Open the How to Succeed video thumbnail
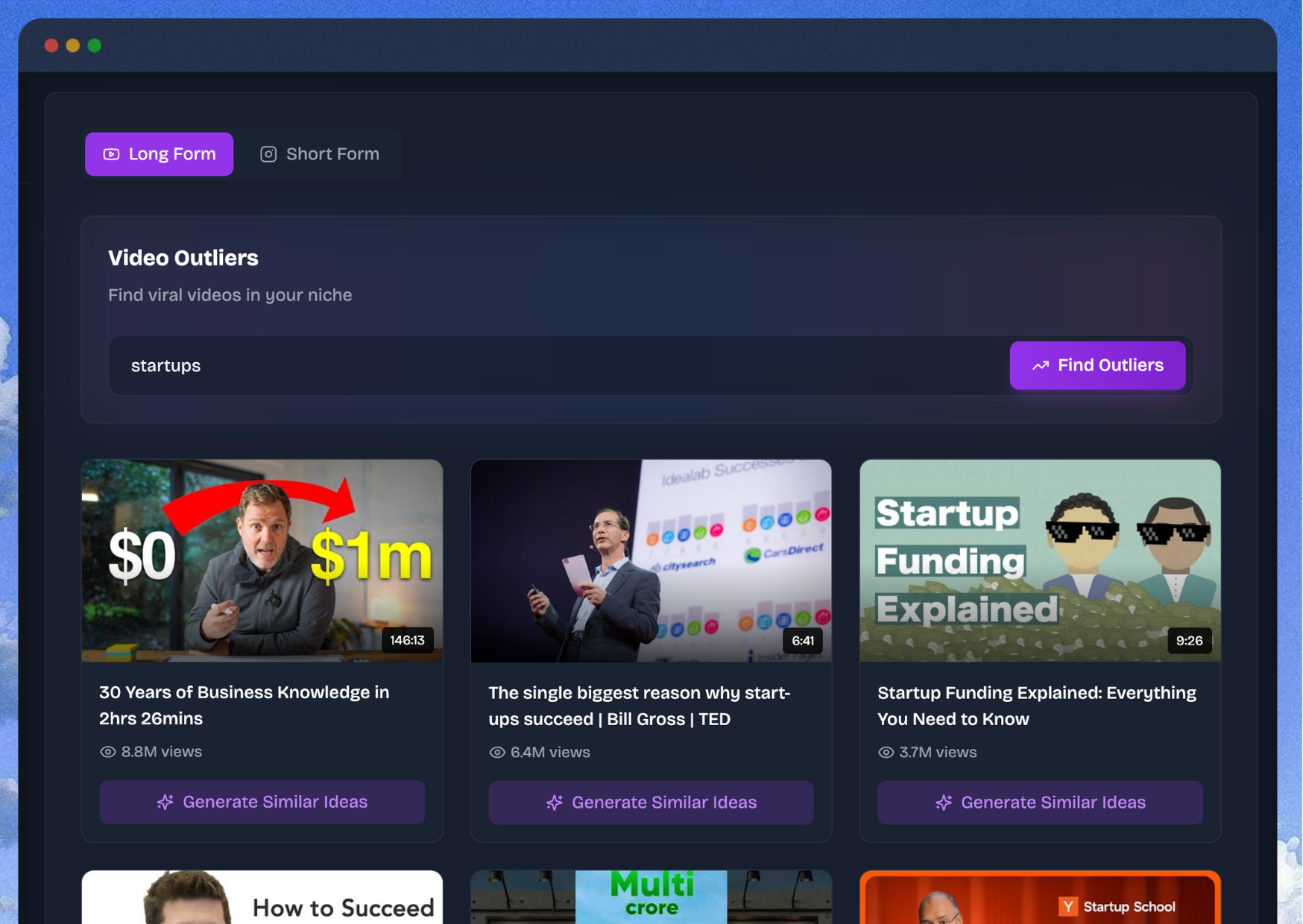The image size is (1303, 924). click(262, 897)
